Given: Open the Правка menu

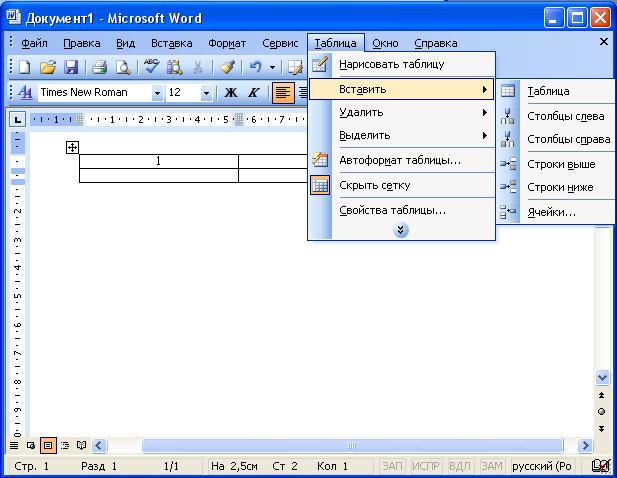Looking at the screenshot, I should (82, 43).
